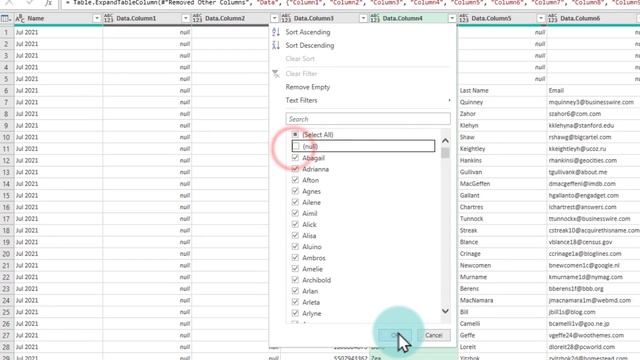Select row number 6 header
Viewport: 640px width, 360px height.
click(x=7, y=91)
